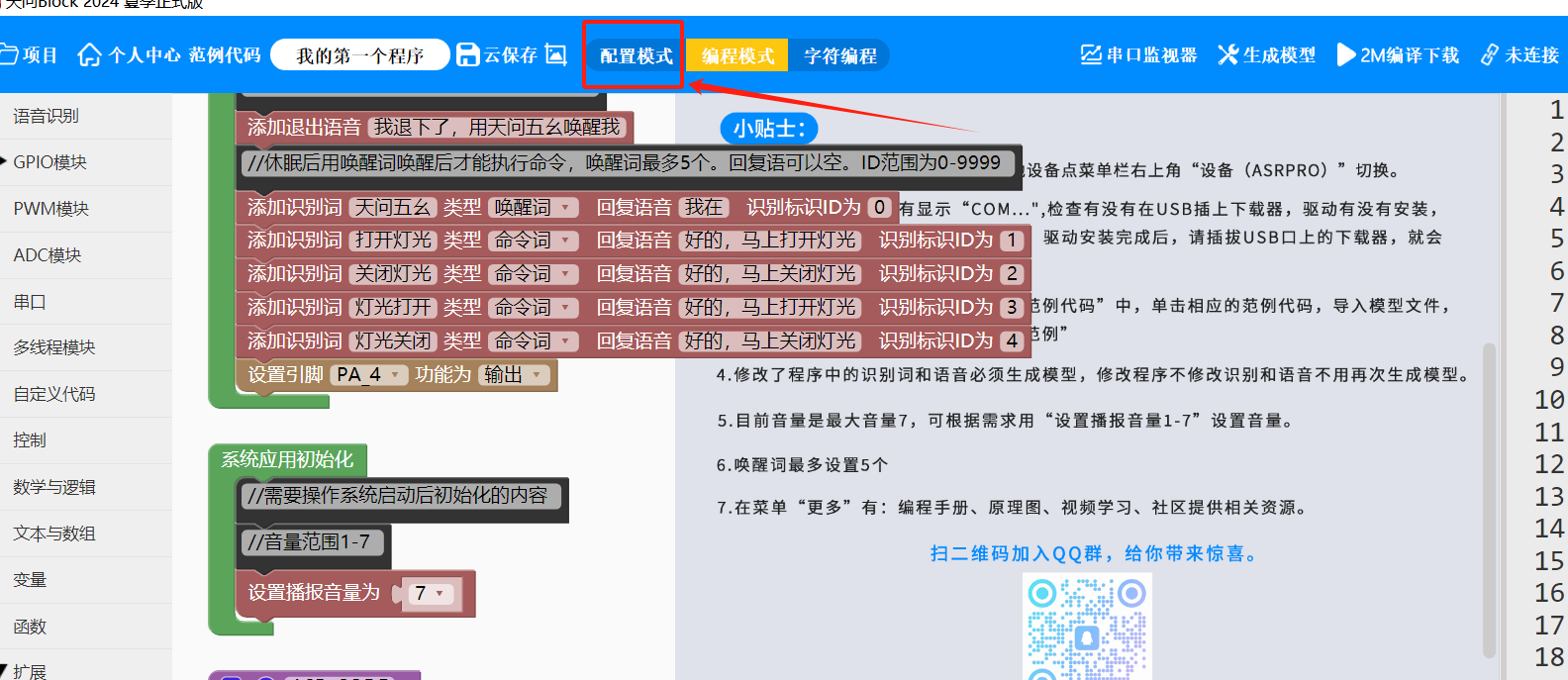Open the 项目 folder icon
Screen dimensions: 1568x680
click(x=9, y=54)
